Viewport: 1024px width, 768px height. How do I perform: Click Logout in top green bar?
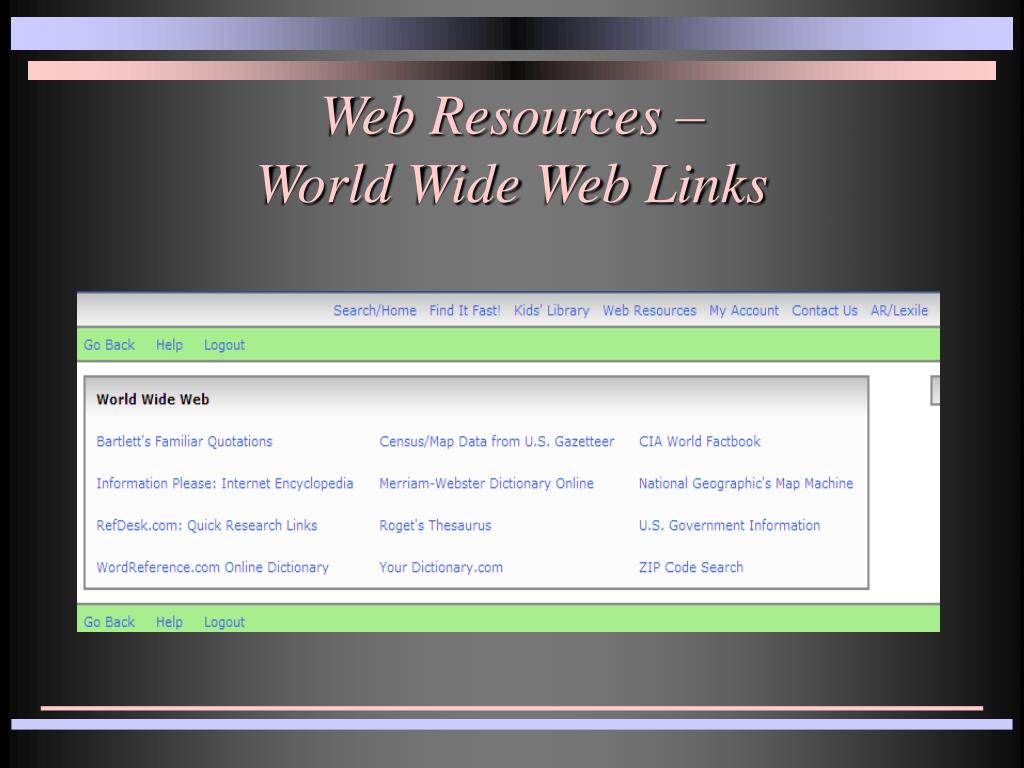(x=224, y=345)
